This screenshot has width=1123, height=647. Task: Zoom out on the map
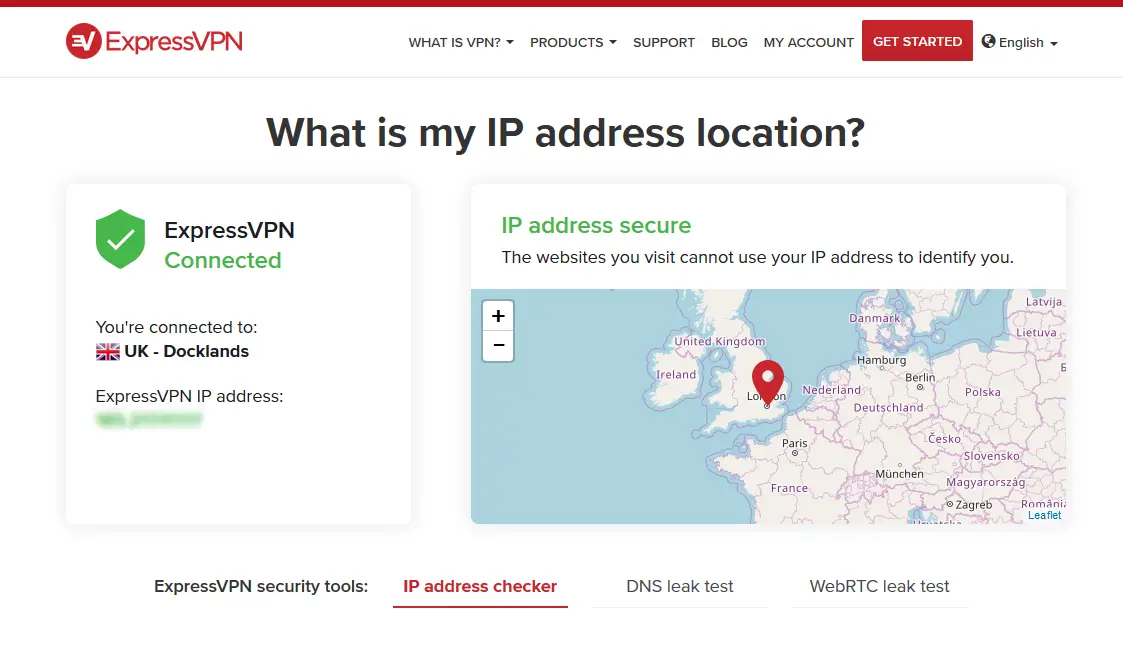(498, 346)
